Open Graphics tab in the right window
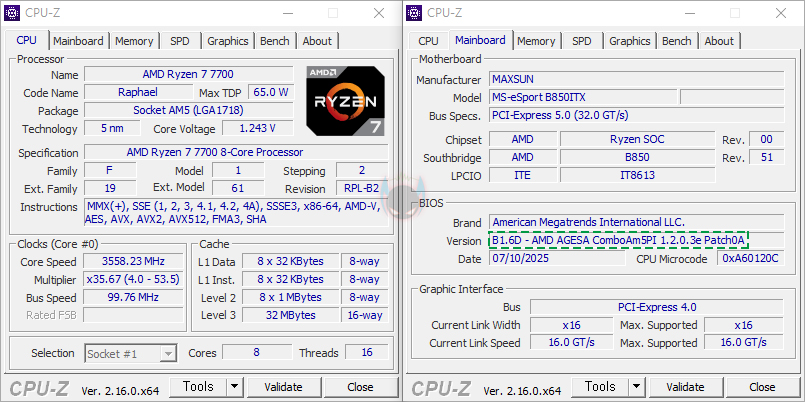This screenshot has height=402, width=805. [630, 41]
